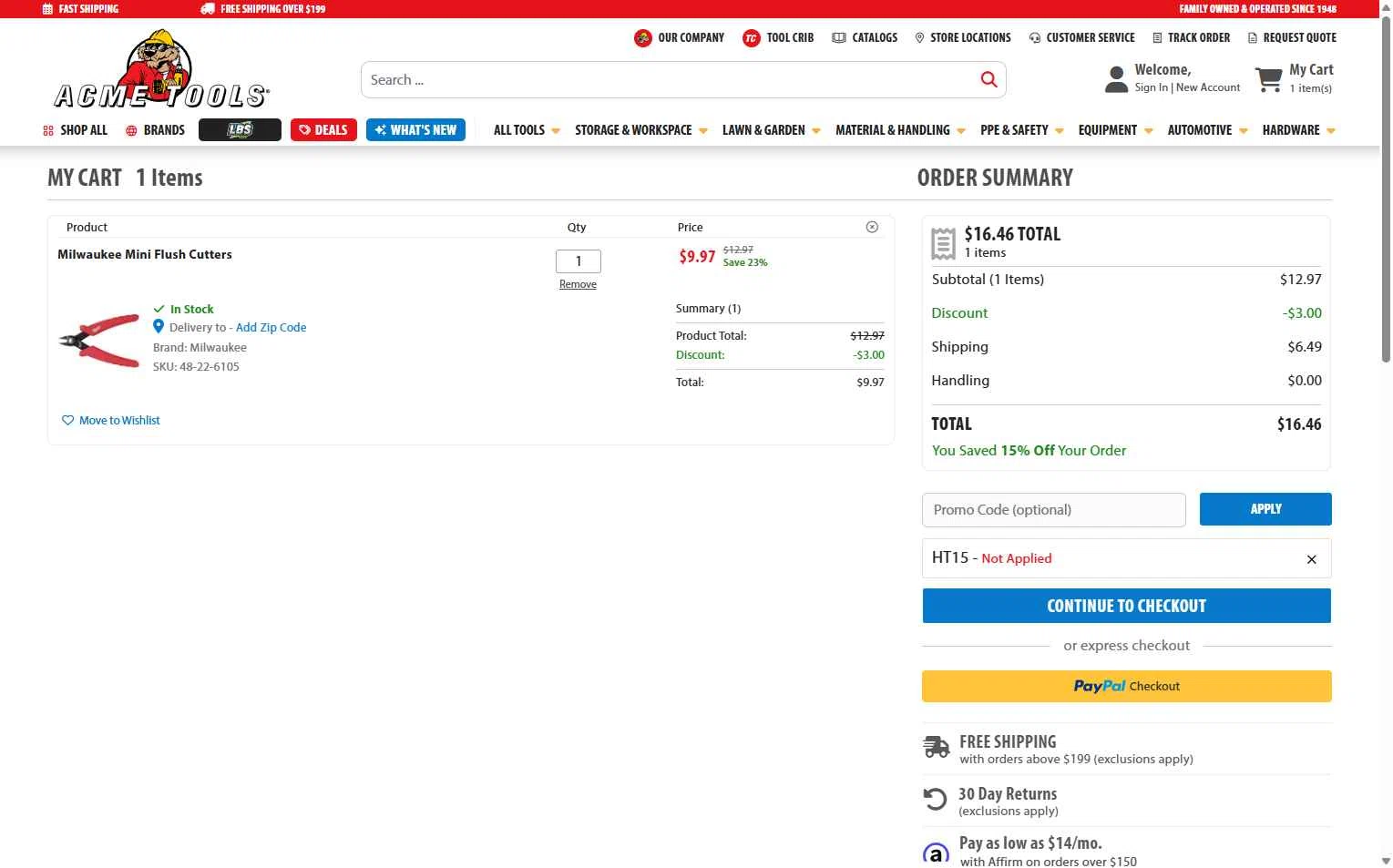Click the New Account link
Viewport: 1393px width, 868px height.
coord(1208,88)
